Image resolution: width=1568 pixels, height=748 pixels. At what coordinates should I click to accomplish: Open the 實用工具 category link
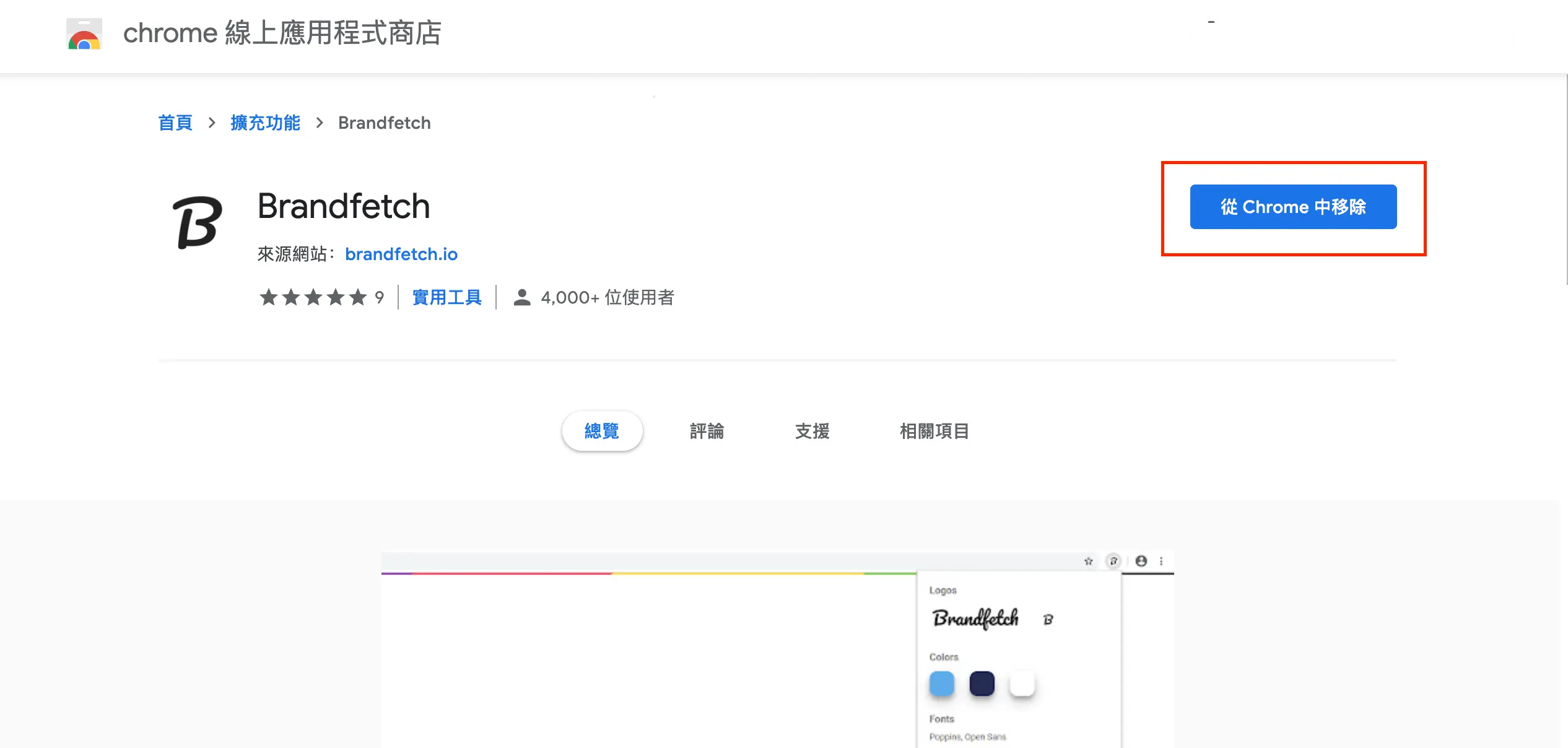tap(447, 298)
